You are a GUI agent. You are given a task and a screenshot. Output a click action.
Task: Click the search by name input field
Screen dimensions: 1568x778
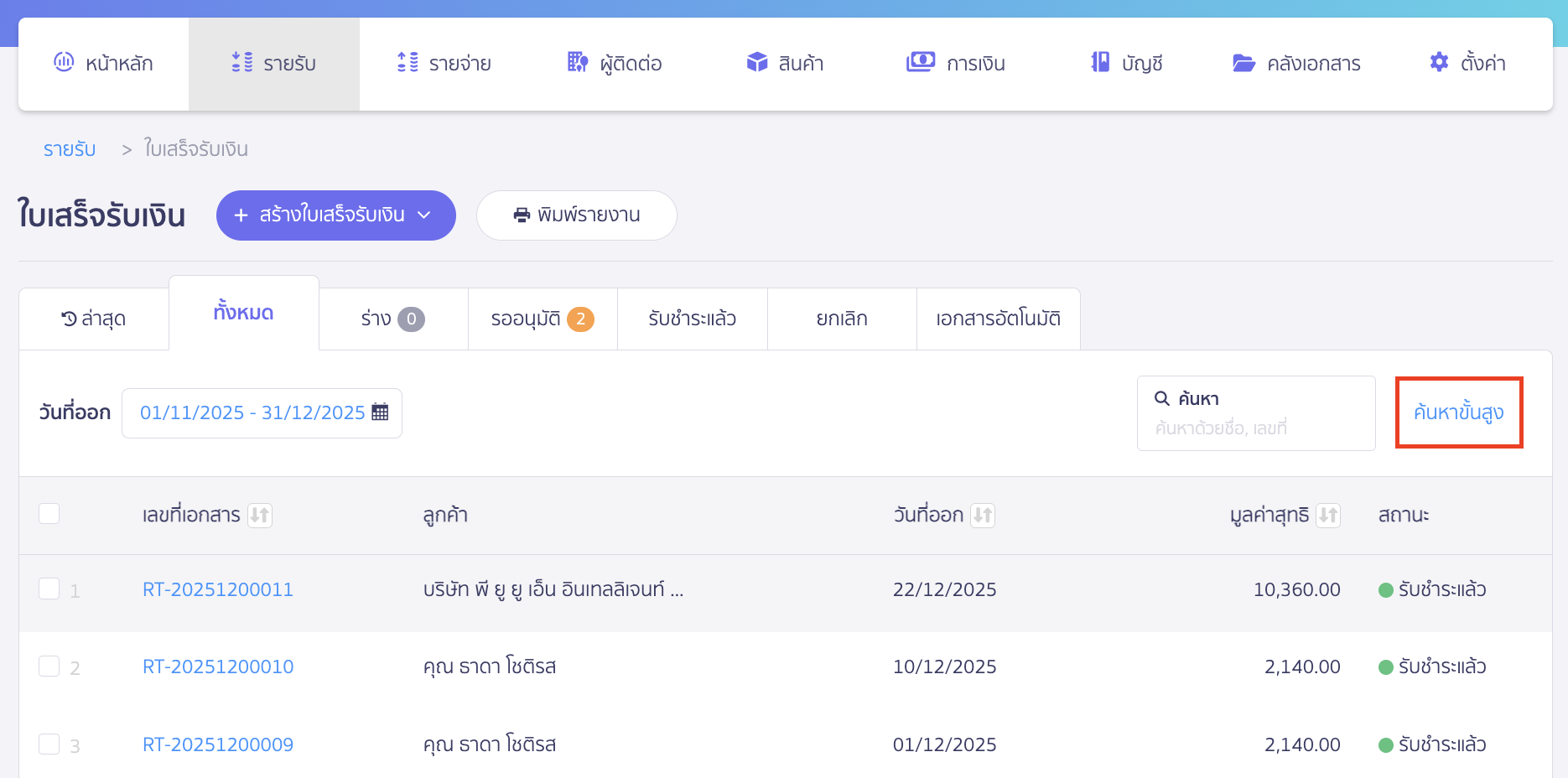(1255, 428)
